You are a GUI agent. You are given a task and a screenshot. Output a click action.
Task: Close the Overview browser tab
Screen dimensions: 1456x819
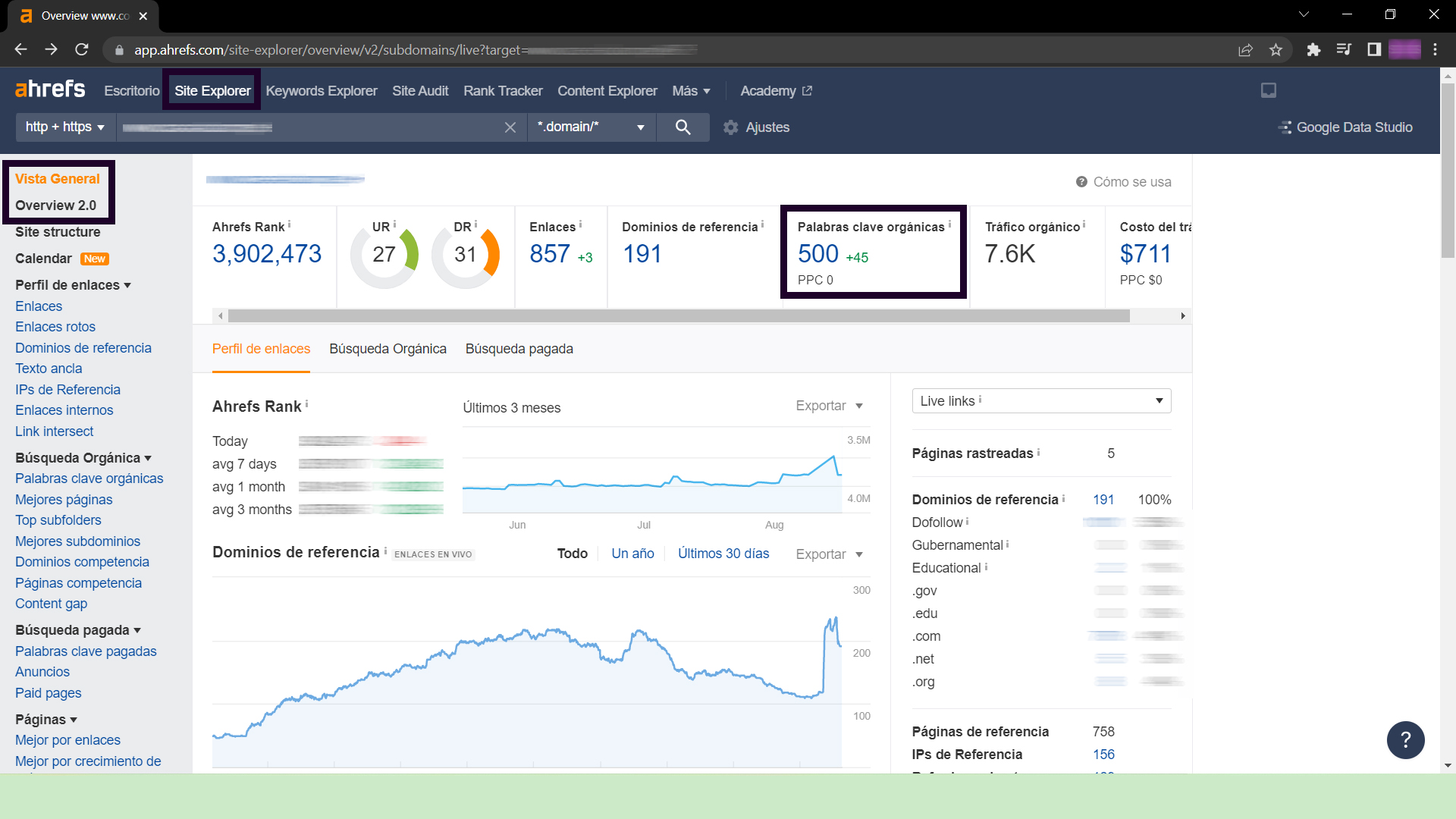(143, 16)
